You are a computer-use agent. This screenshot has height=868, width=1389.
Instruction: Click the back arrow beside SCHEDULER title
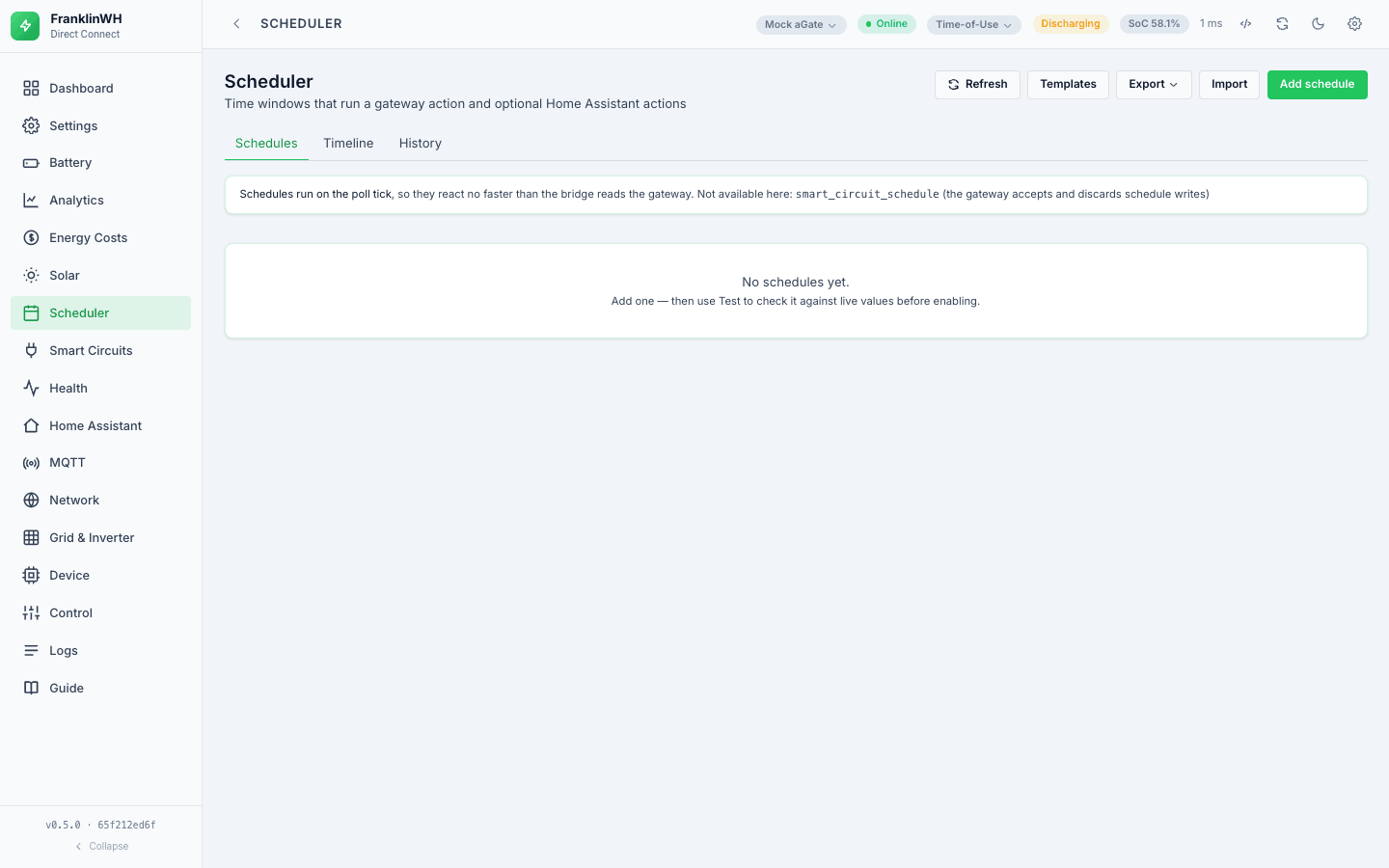click(x=236, y=24)
